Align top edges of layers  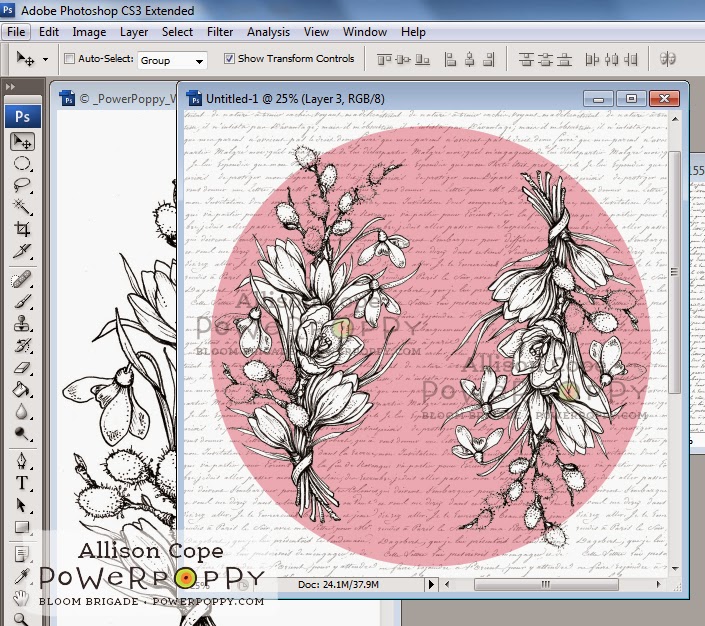click(384, 59)
